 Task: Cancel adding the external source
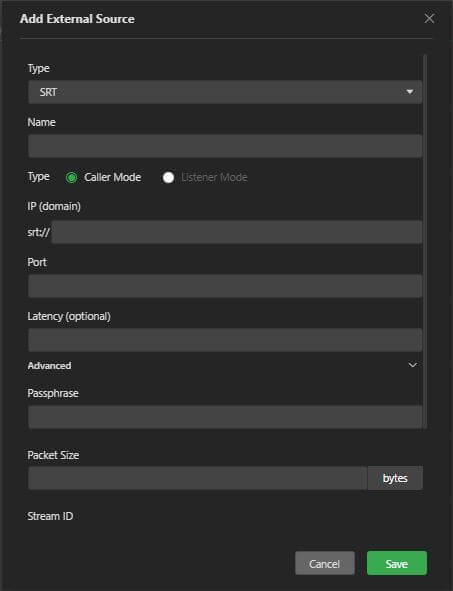click(324, 563)
